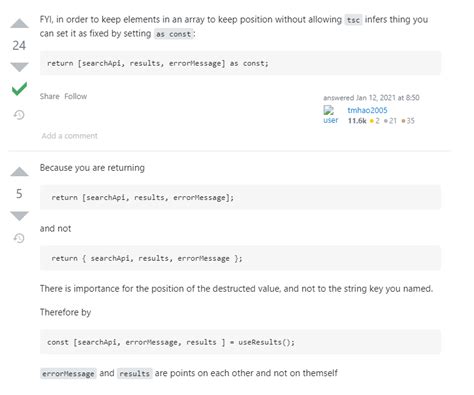Downvote the answer with 5 votes

[x=19, y=216]
